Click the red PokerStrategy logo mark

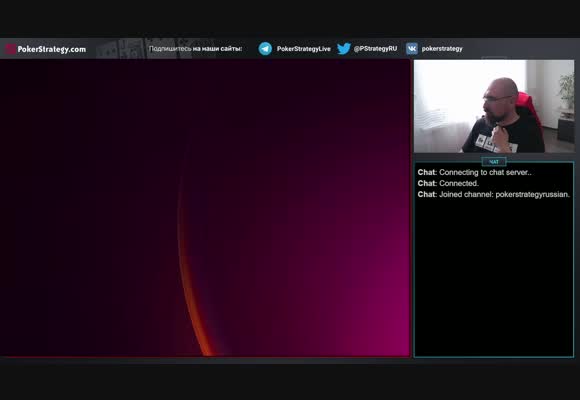click(10, 49)
